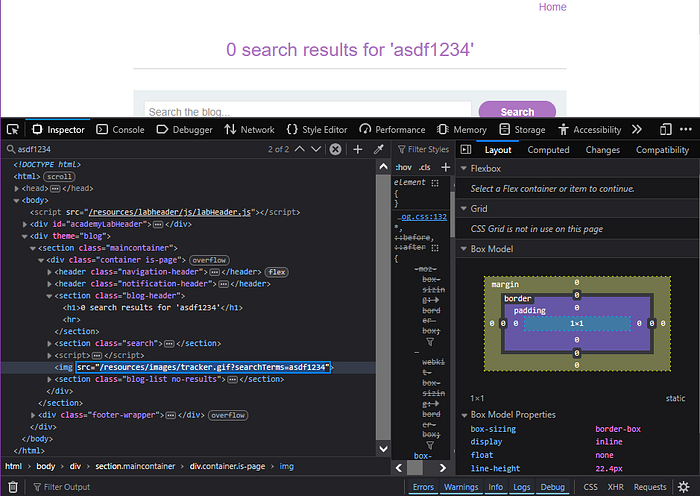The image size is (700, 496).
Task: Switch to the Layout tab
Action: [x=498, y=150]
